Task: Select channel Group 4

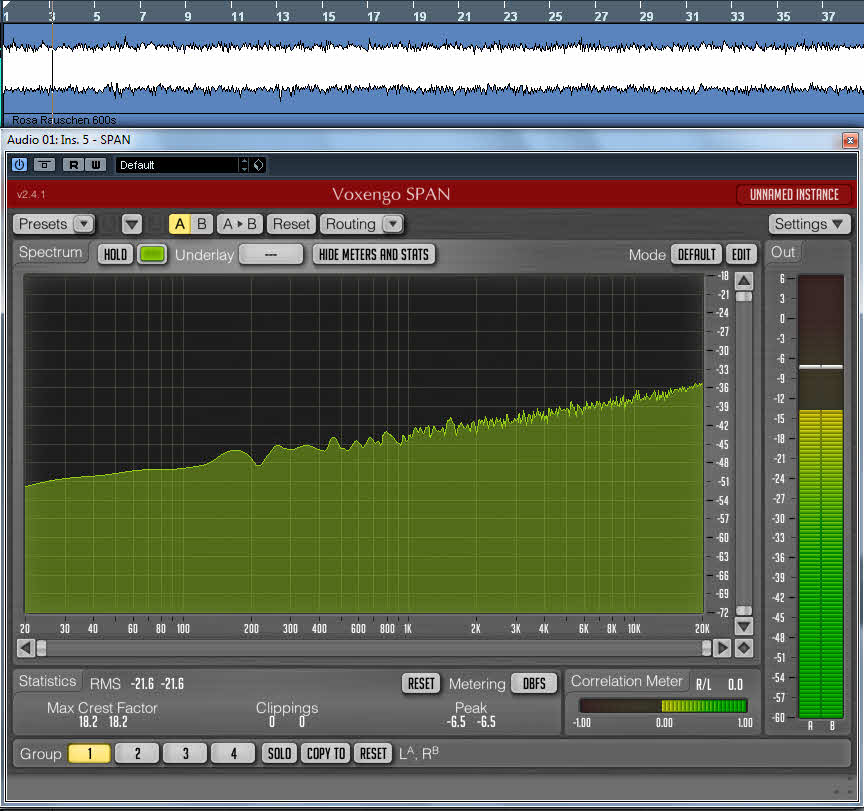Action: click(x=233, y=753)
